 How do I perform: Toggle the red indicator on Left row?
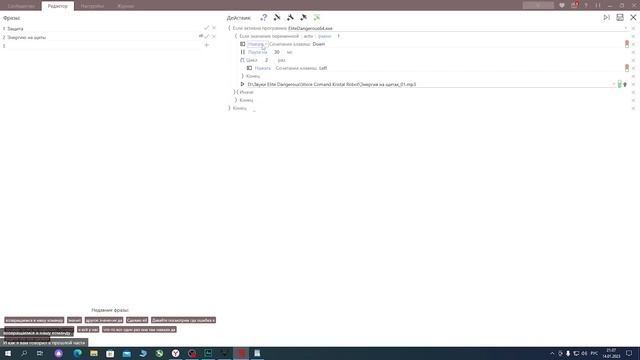tap(627, 68)
